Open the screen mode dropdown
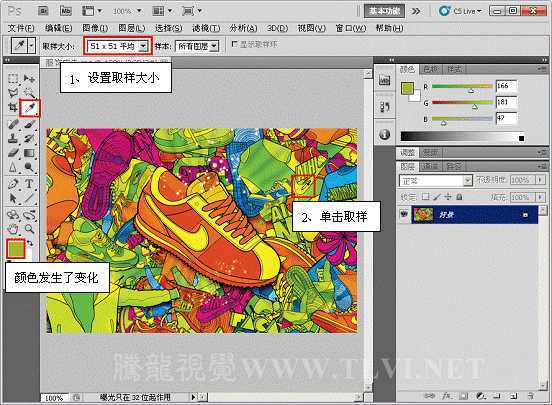 click(x=192, y=11)
